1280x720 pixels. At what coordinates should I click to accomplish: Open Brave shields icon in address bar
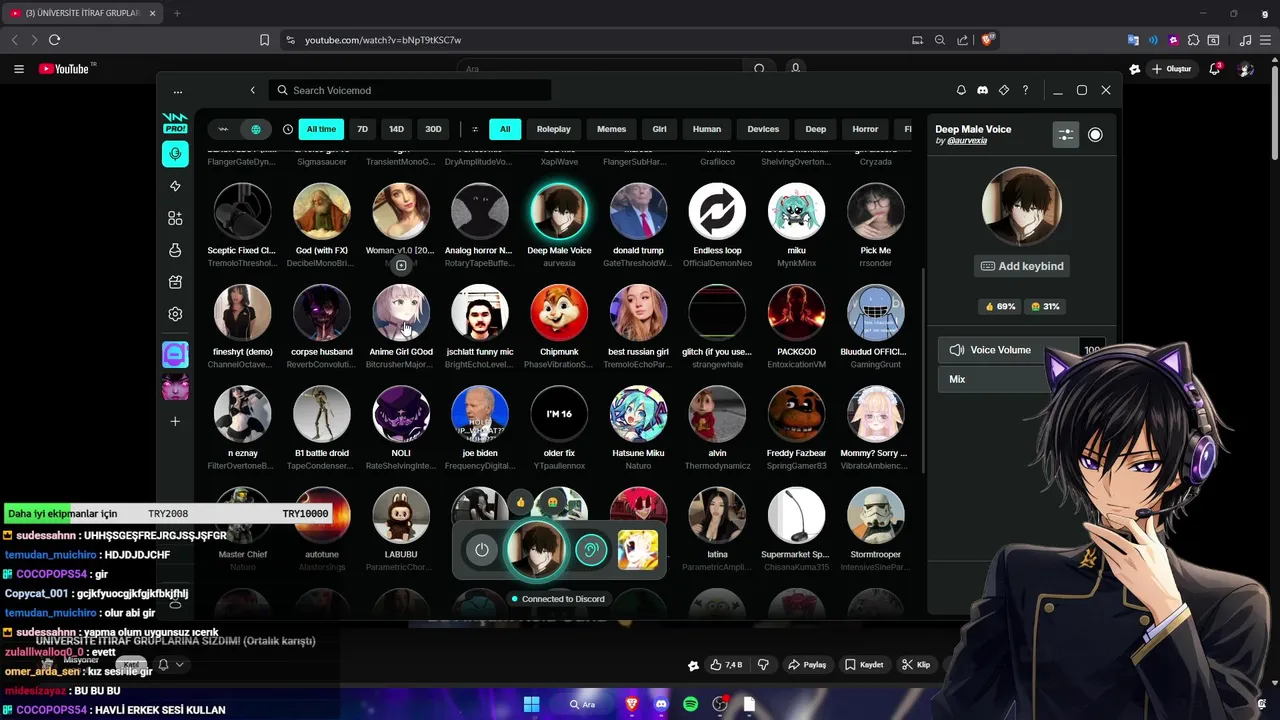pyautogui.click(x=988, y=40)
